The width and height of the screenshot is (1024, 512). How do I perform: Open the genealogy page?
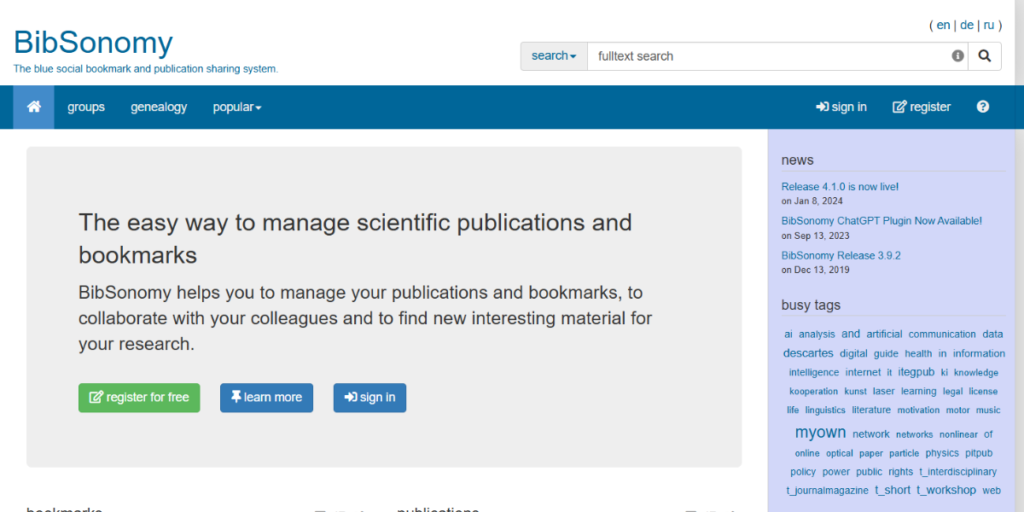[159, 107]
